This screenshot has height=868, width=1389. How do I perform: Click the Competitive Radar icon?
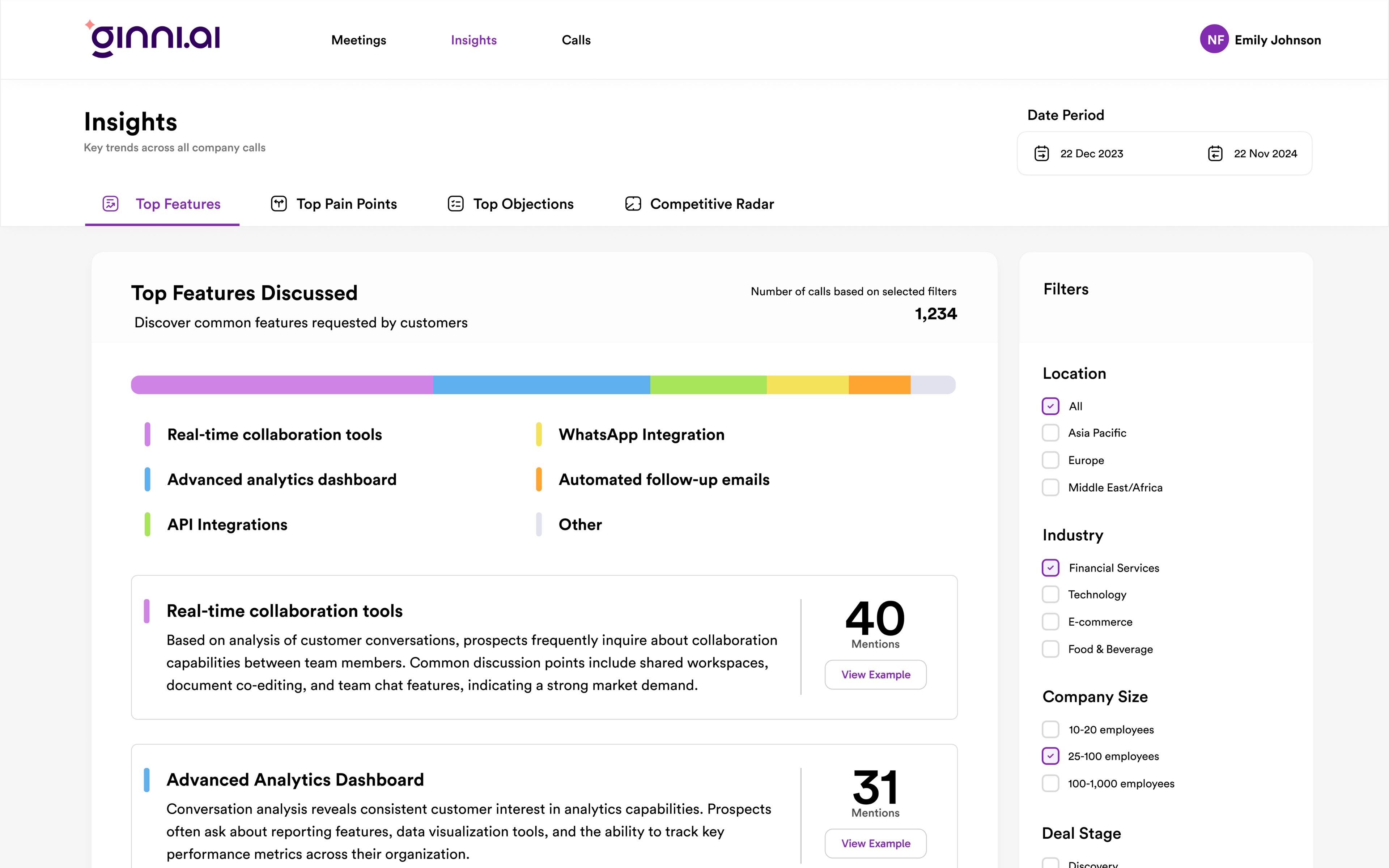point(633,203)
